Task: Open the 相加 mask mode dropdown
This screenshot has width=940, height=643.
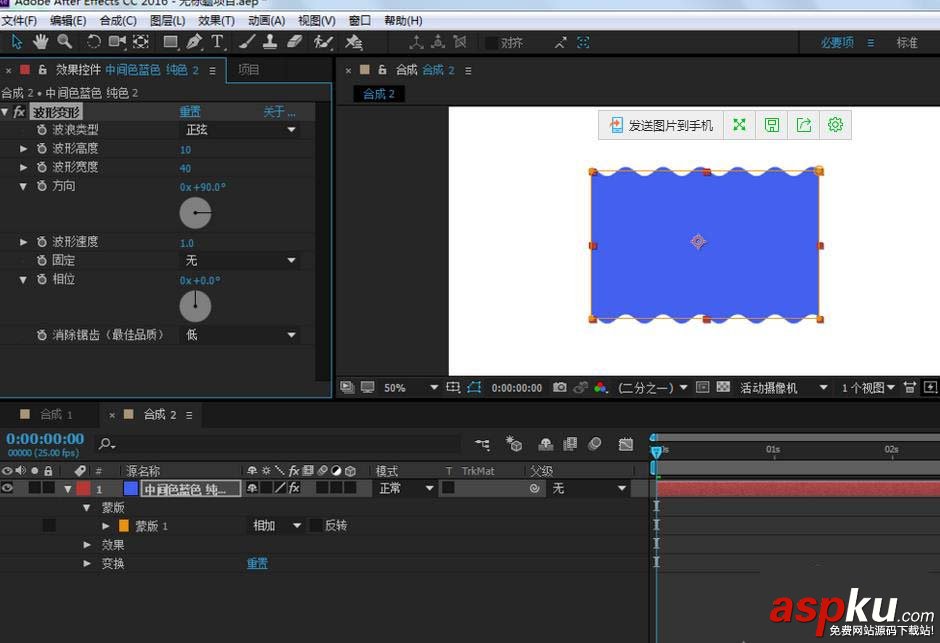Action: pyautogui.click(x=276, y=526)
